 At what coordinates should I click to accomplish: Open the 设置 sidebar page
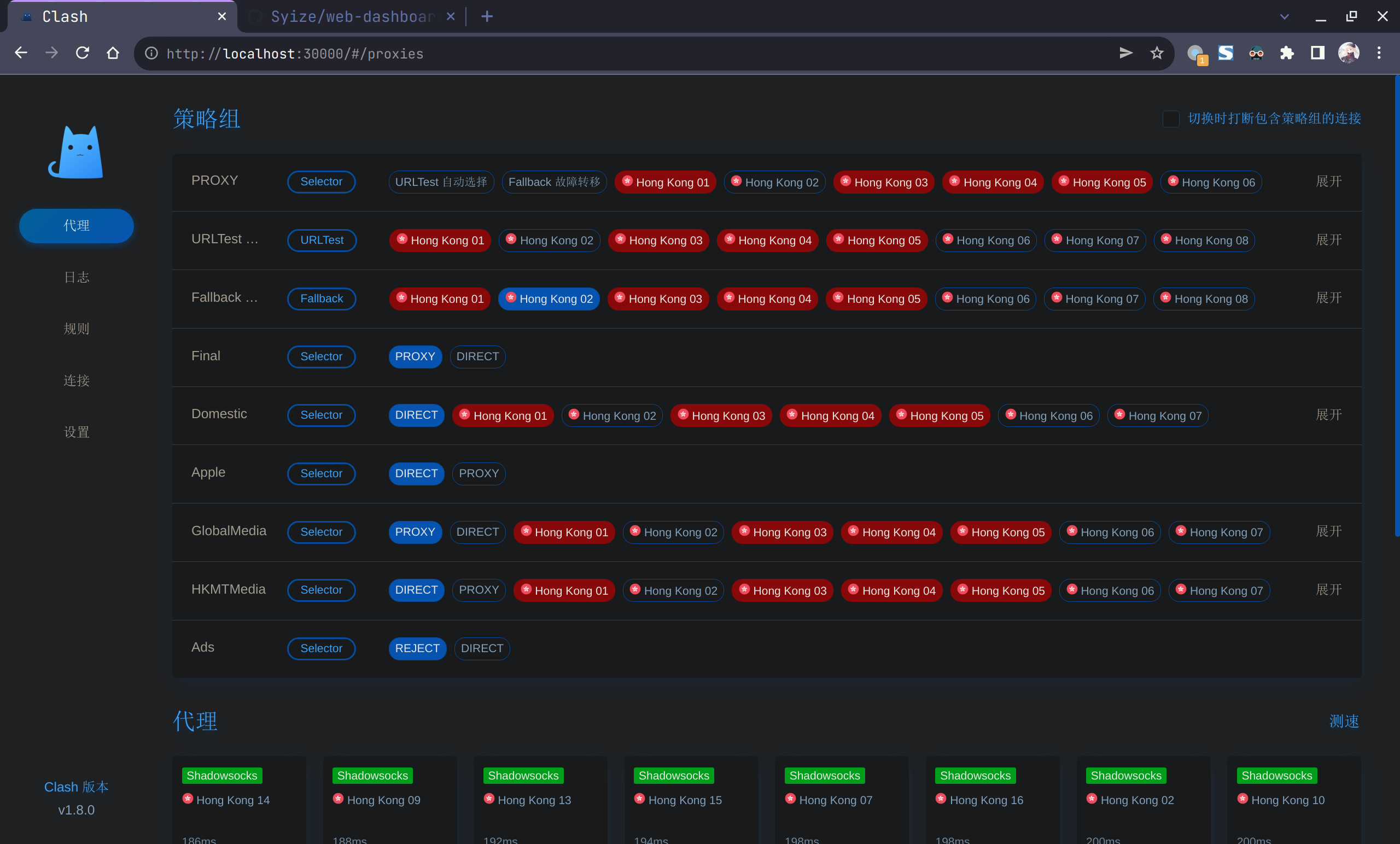coord(76,432)
